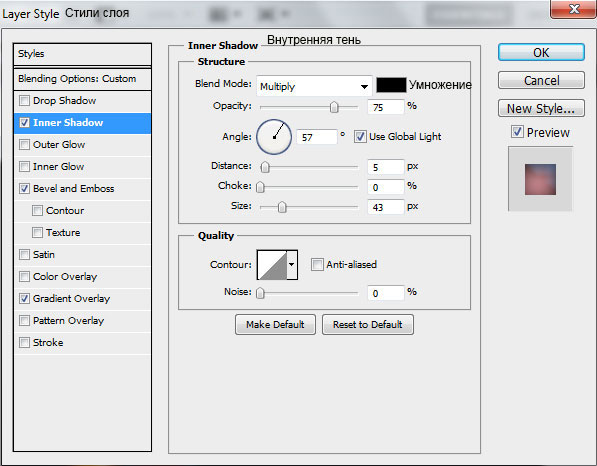Viewport: 597px width, 466px height.
Task: Click the Distance slider handle
Action: (x=265, y=167)
